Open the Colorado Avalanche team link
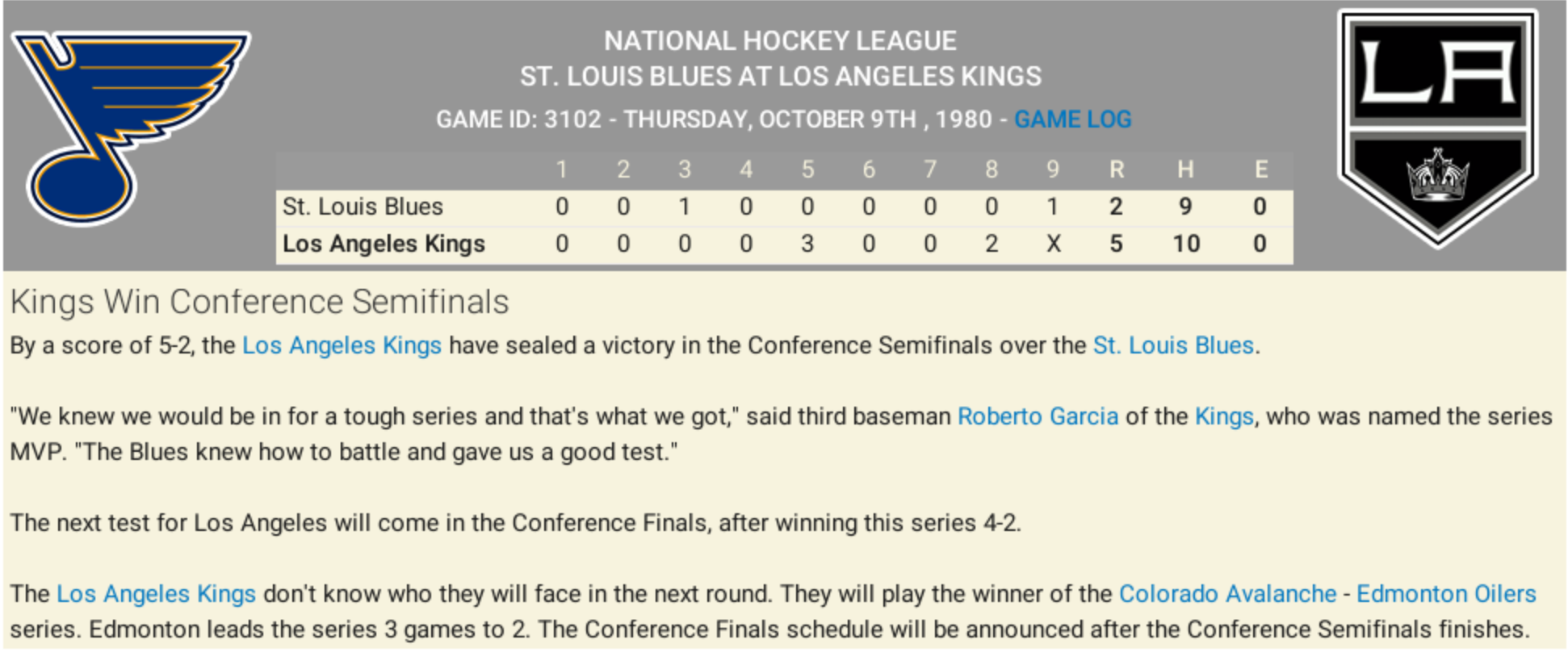This screenshot has width=1568, height=652. (x=1227, y=594)
